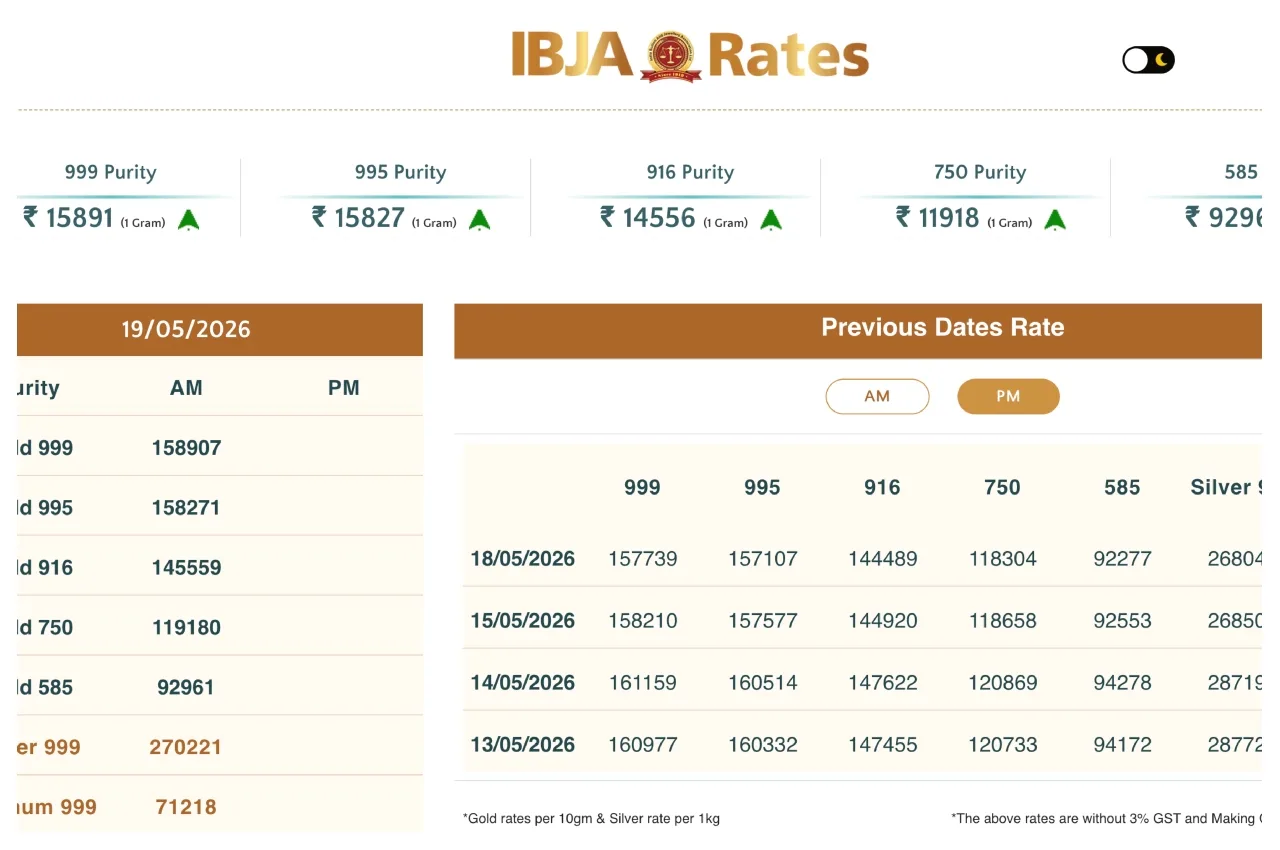
Task: Click the 18/05/2026 row date
Action: tap(523, 559)
